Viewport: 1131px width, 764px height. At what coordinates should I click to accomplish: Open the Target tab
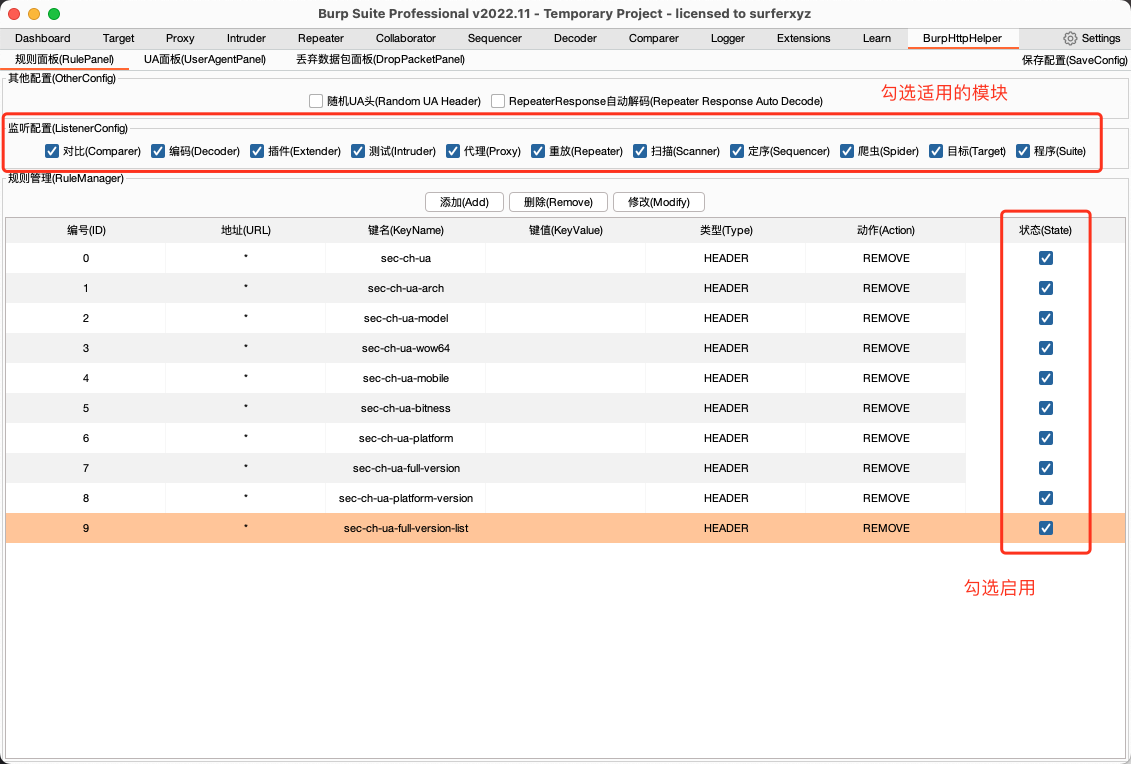(x=118, y=38)
